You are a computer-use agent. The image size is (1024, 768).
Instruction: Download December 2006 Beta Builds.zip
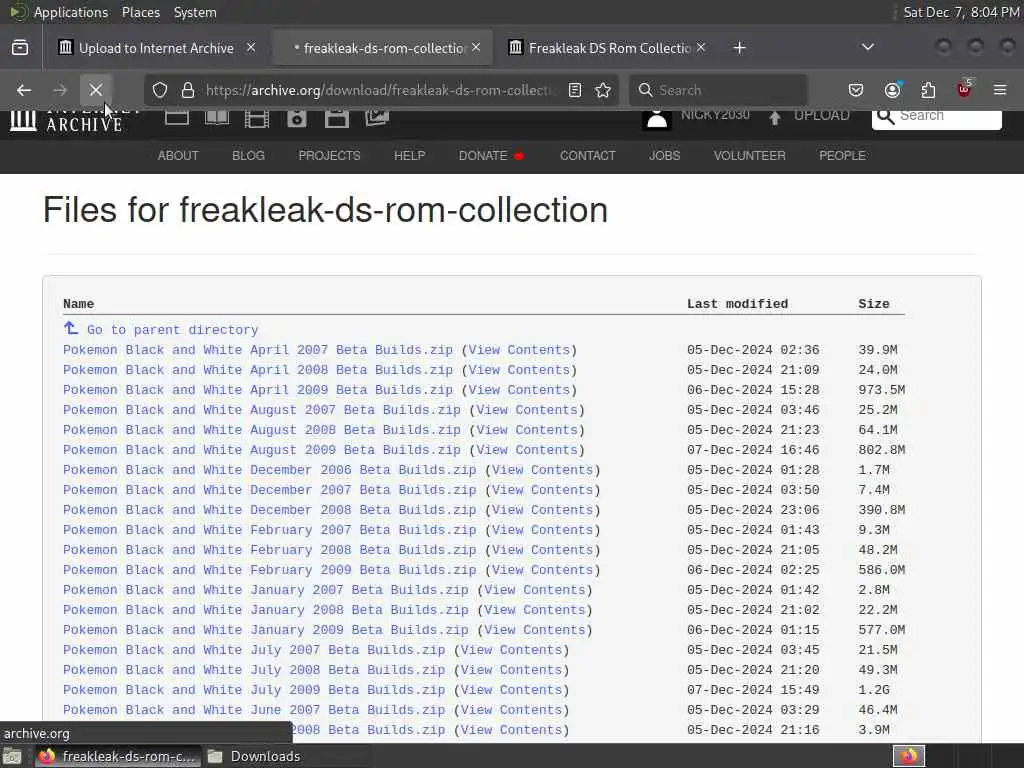(269, 470)
